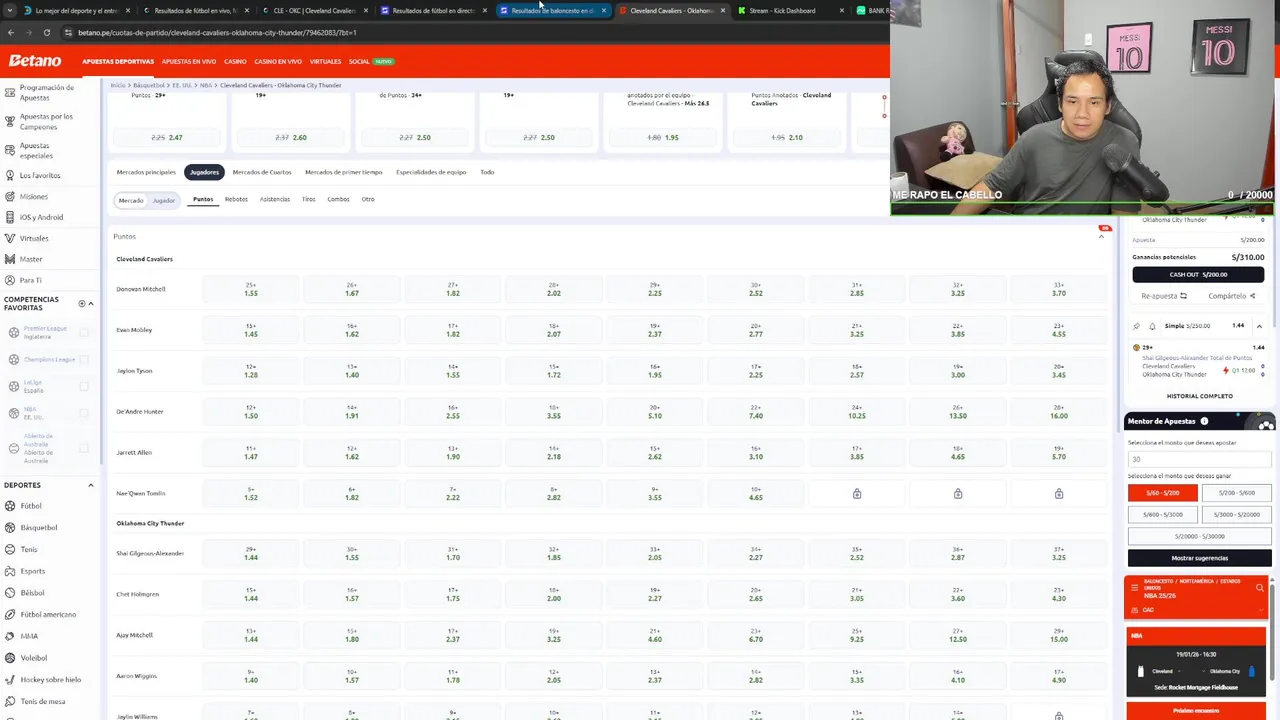Open the iOS y Android icon
This screenshot has height=720, width=1280.
[9, 217]
